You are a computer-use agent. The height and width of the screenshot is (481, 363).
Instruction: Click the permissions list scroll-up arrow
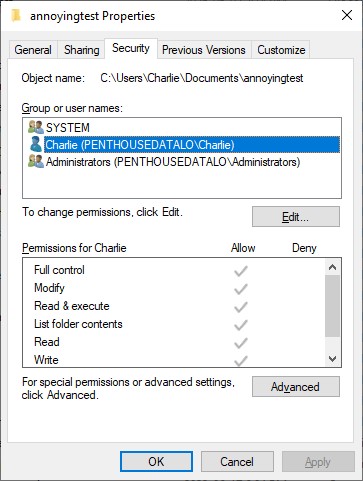point(332,267)
